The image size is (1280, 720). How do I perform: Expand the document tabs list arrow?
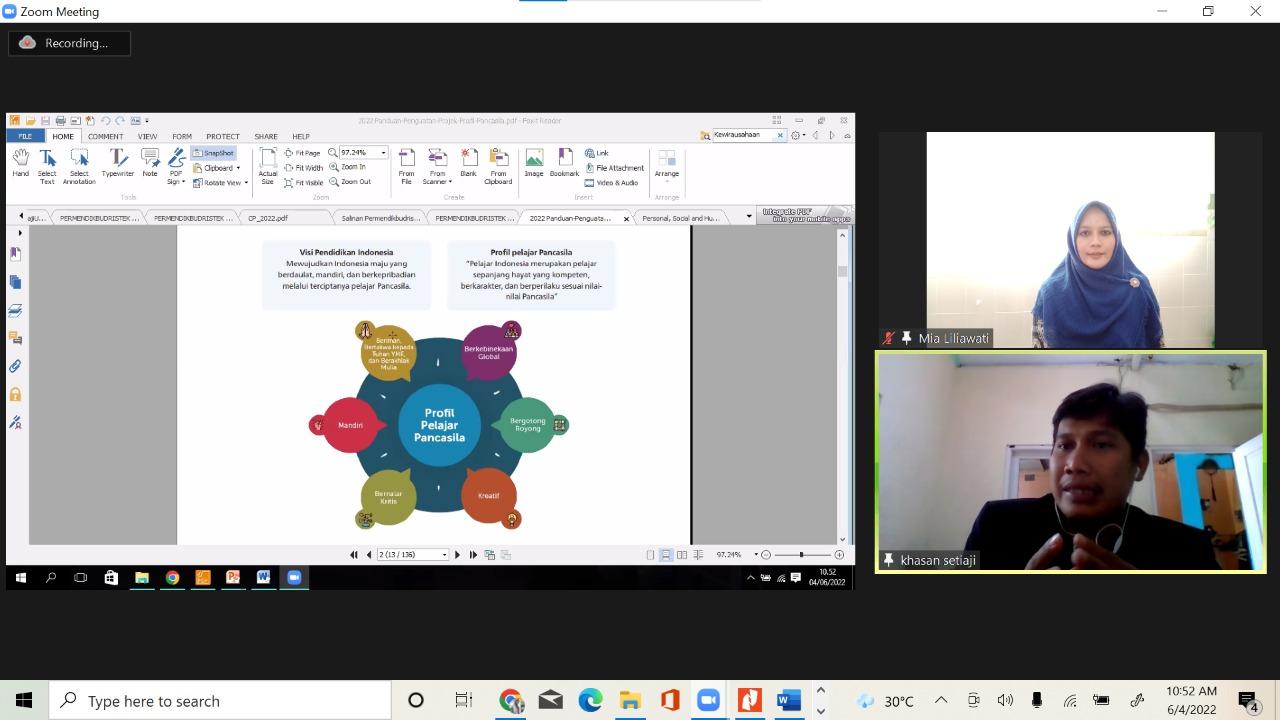(748, 217)
